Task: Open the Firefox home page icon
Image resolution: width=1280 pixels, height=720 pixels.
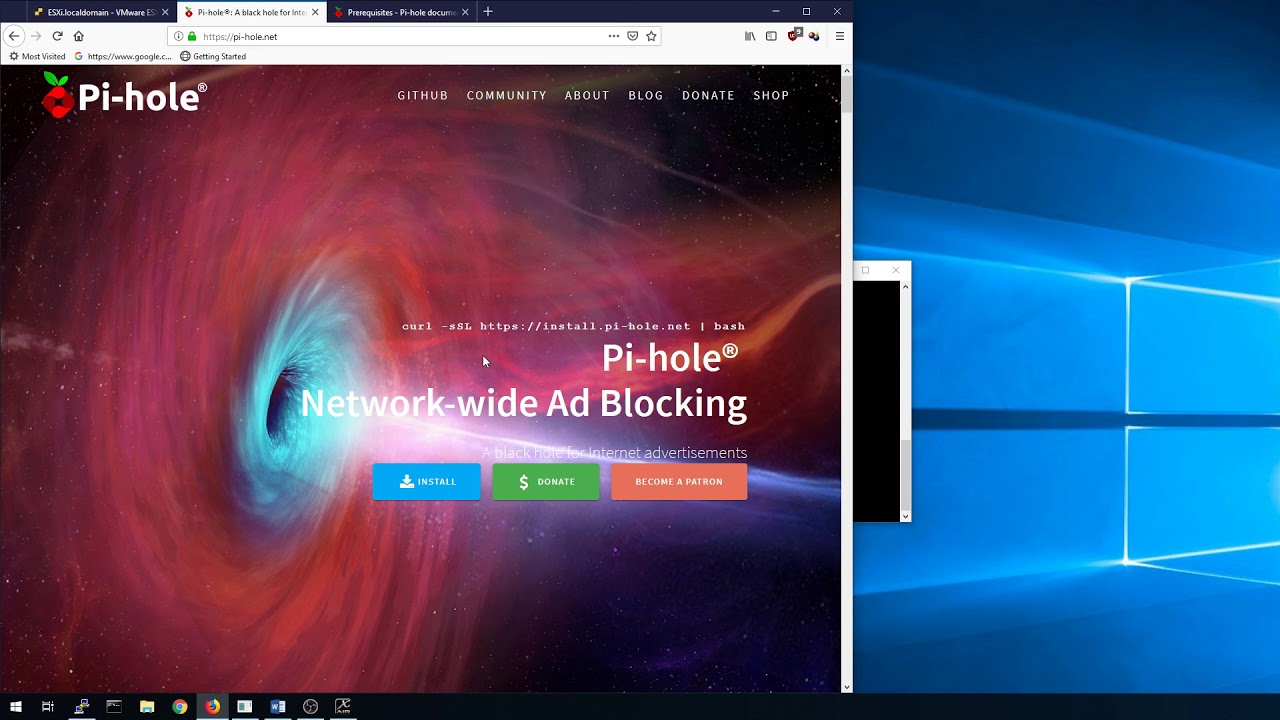Action: coord(78,36)
